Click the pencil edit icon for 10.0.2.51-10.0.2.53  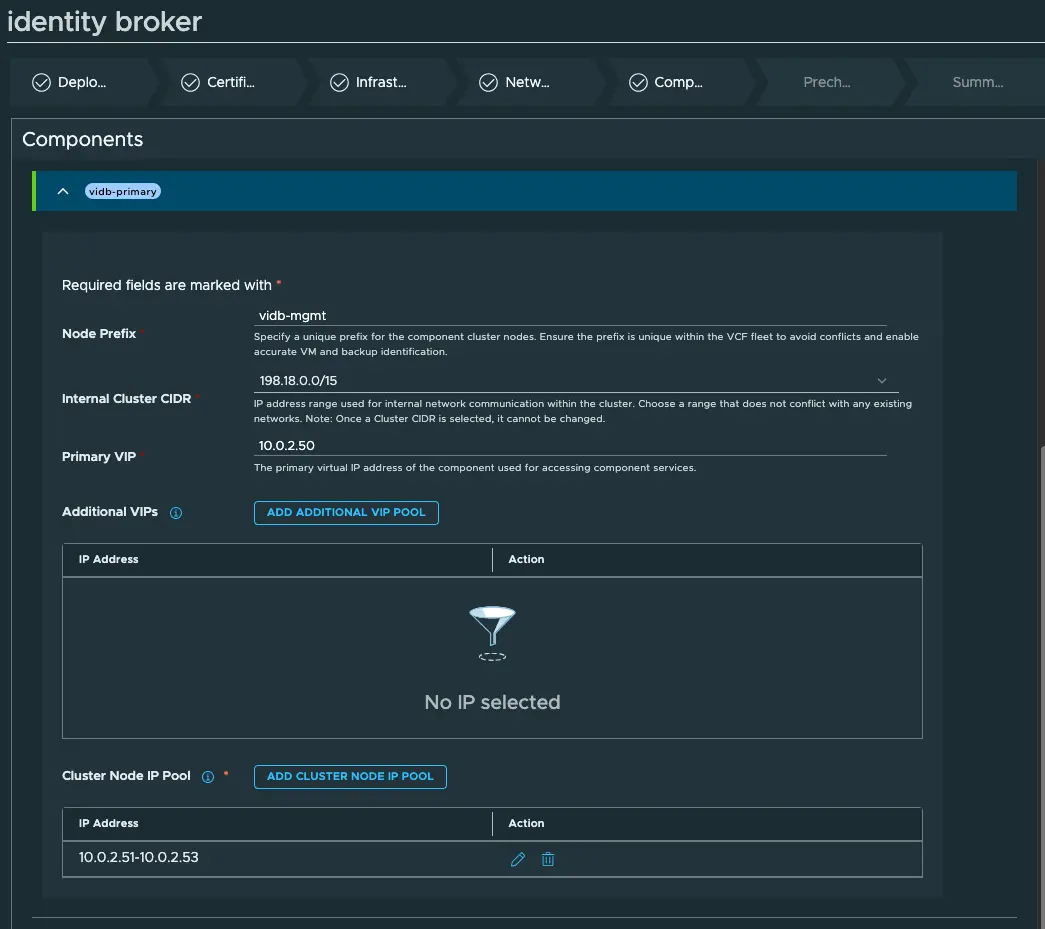pos(517,859)
